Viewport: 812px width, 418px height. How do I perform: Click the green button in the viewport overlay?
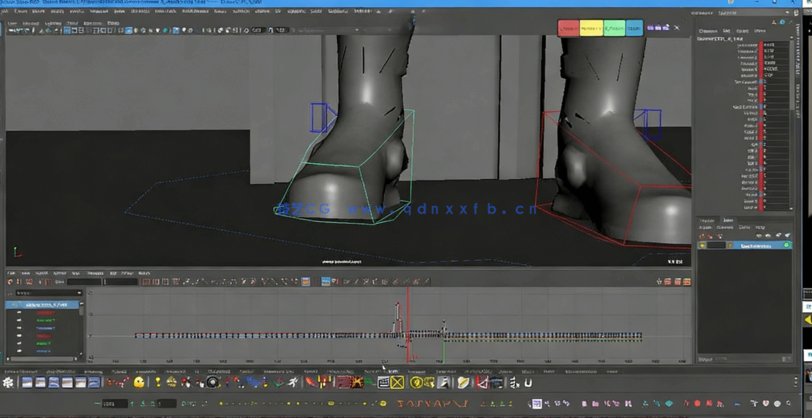[613, 28]
